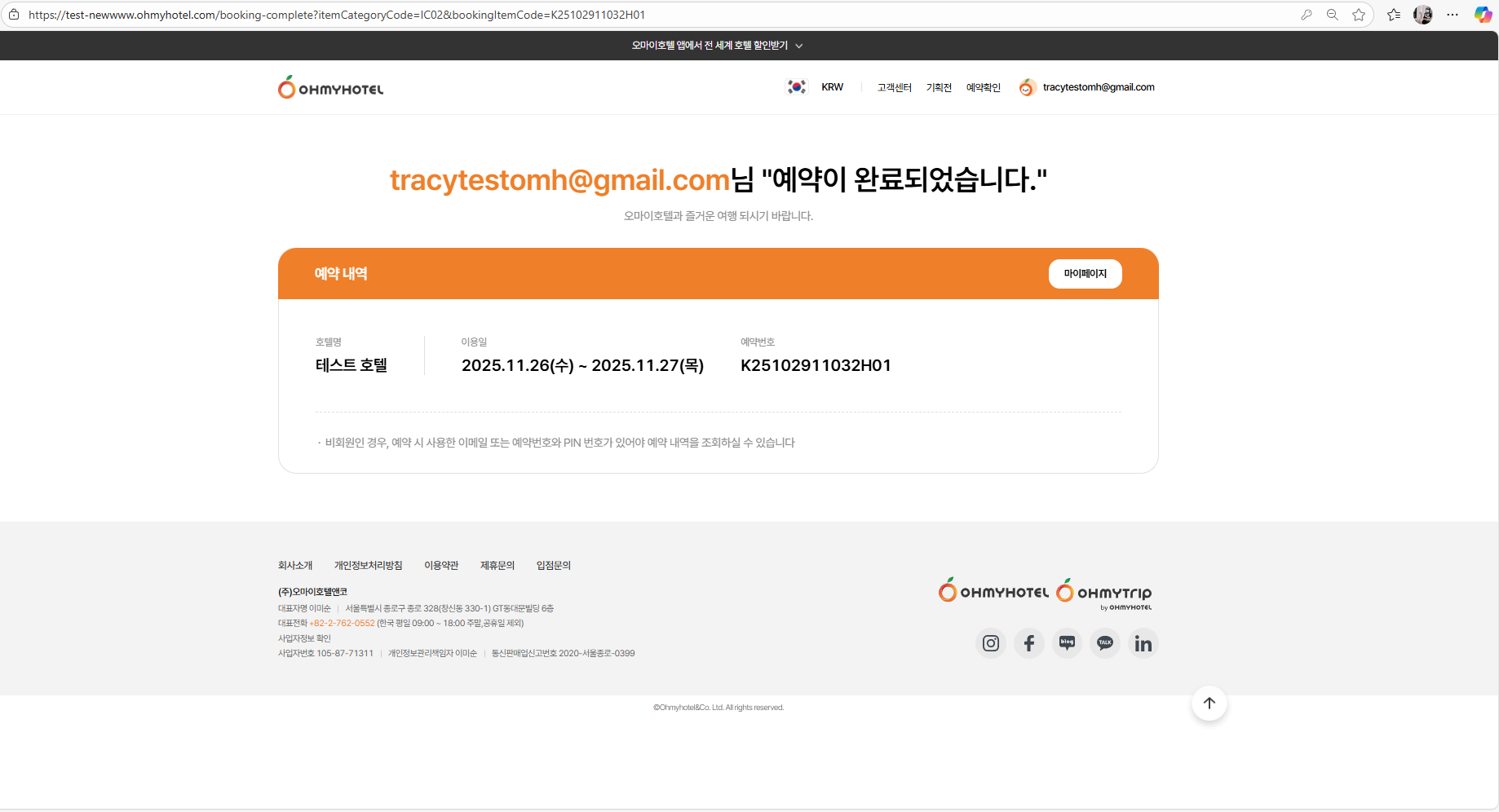Open the Facebook social icon in footer
Viewport: 1499px width, 812px height.
1029,643
